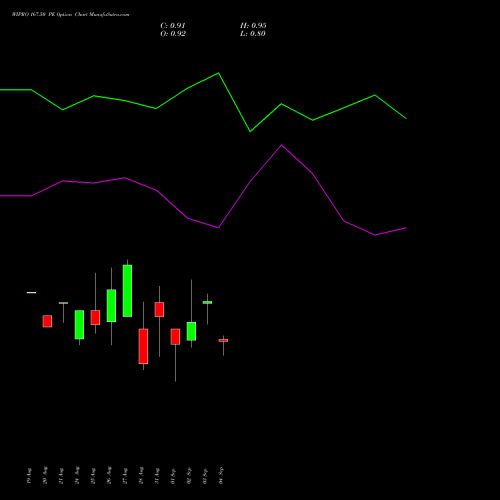Select the '04 Sep' date axis label
The height and width of the screenshot is (500, 500).
[x=221, y=475]
